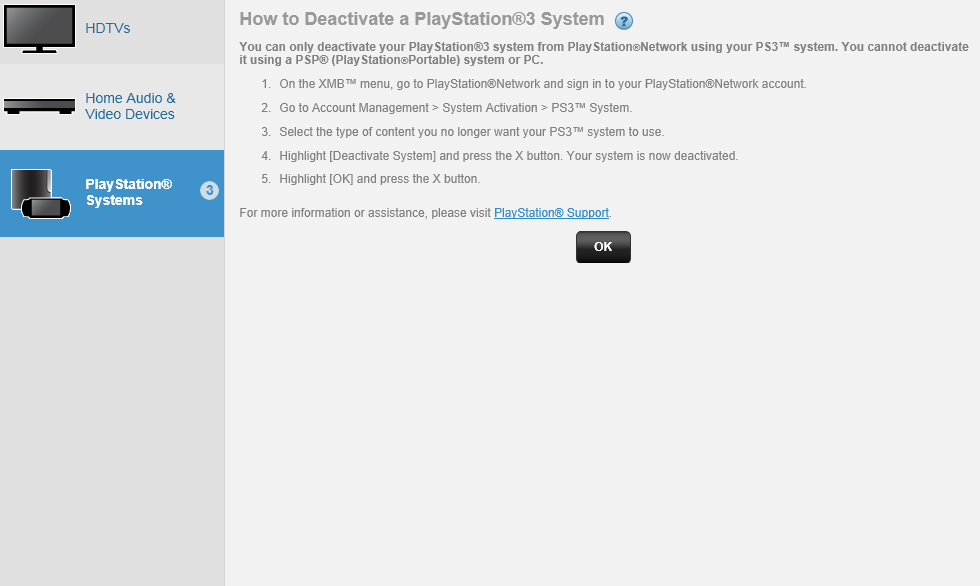Click step 5 Highlight OK text
The height and width of the screenshot is (586, 980).
click(x=379, y=179)
